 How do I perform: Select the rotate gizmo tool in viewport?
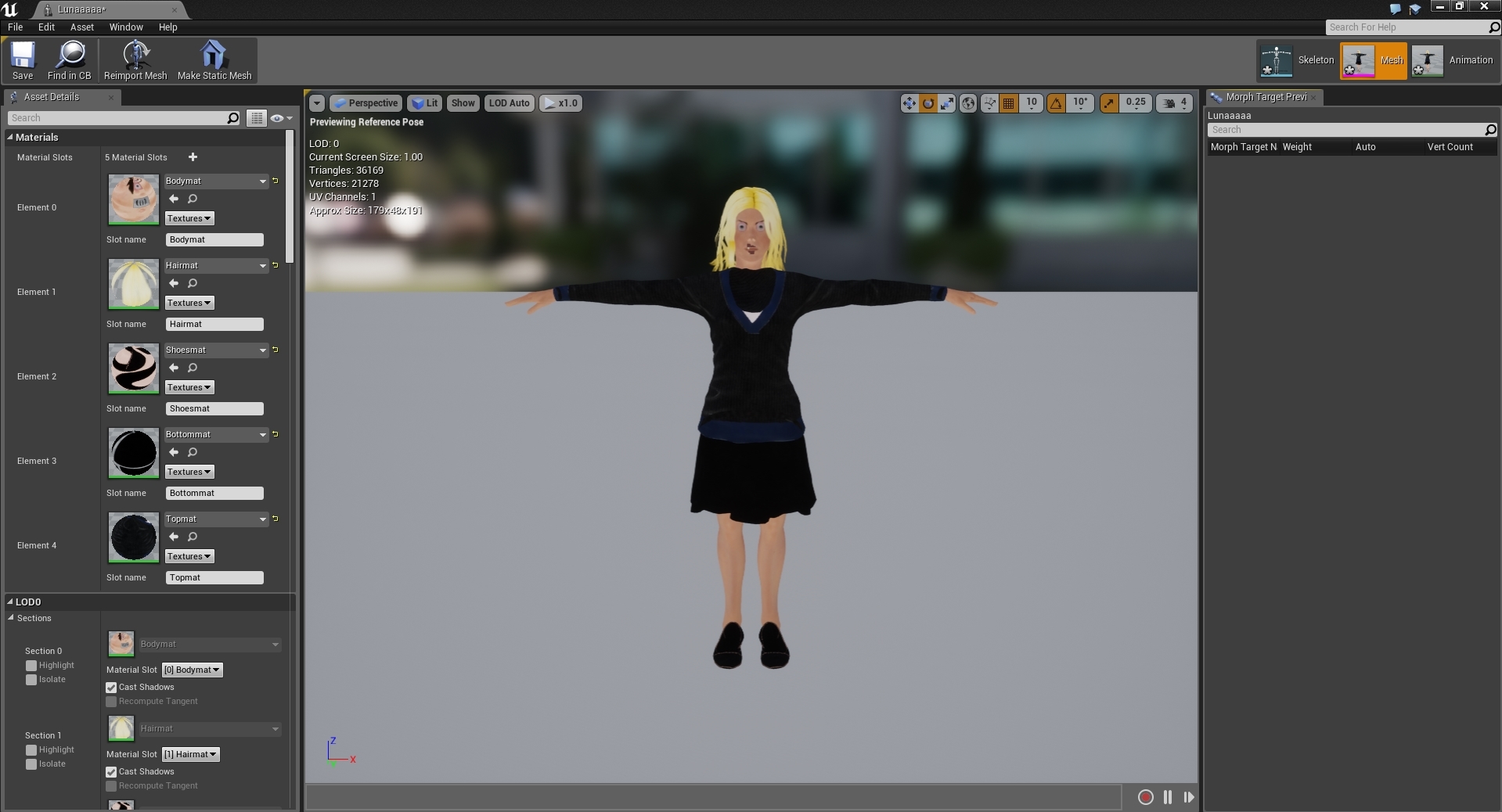928,103
